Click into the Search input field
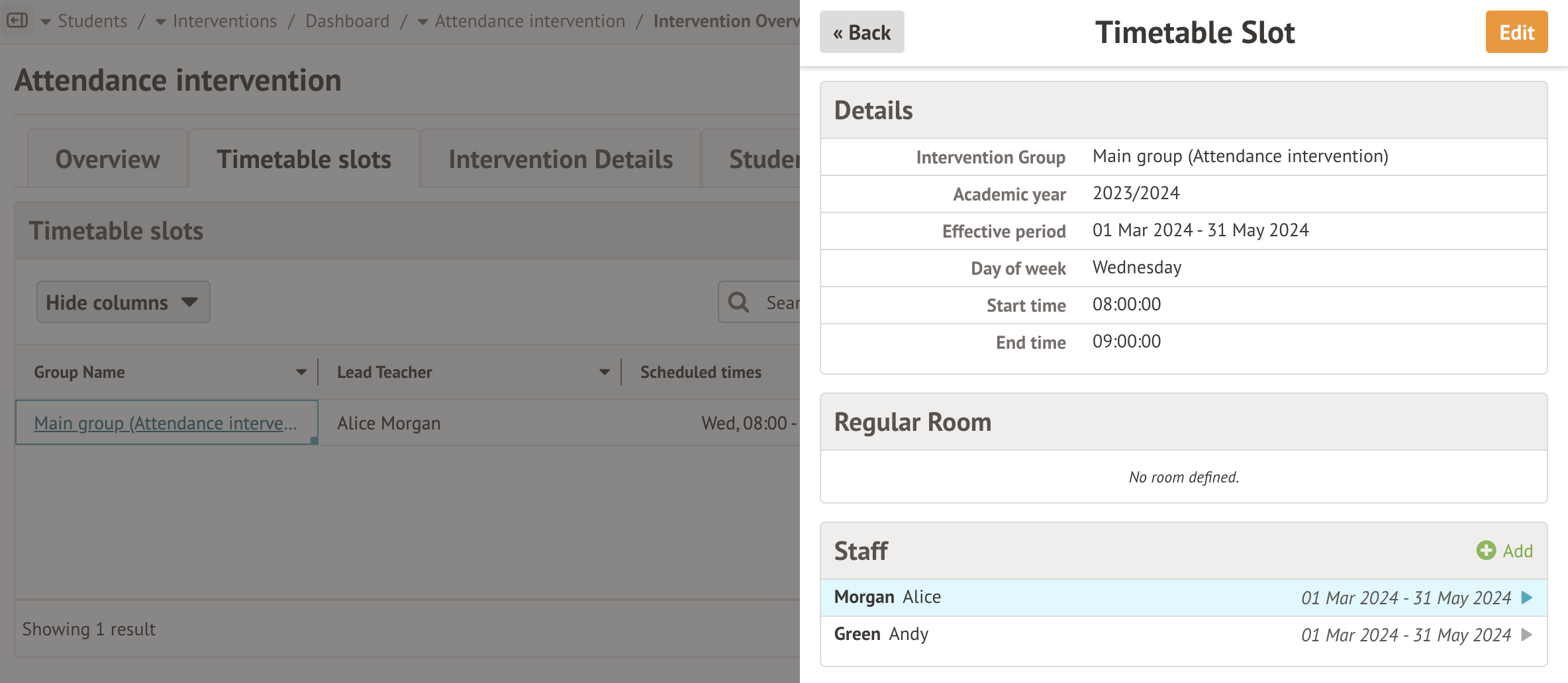 (781, 302)
